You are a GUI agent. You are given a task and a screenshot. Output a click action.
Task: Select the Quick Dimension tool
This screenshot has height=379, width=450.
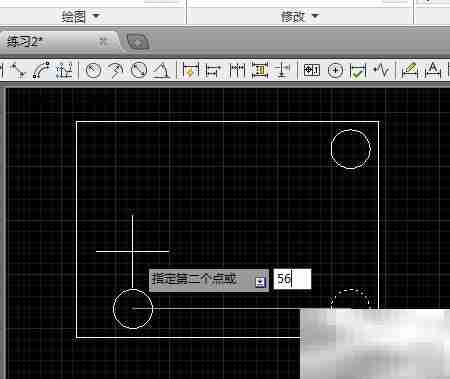pyautogui.click(x=191, y=70)
